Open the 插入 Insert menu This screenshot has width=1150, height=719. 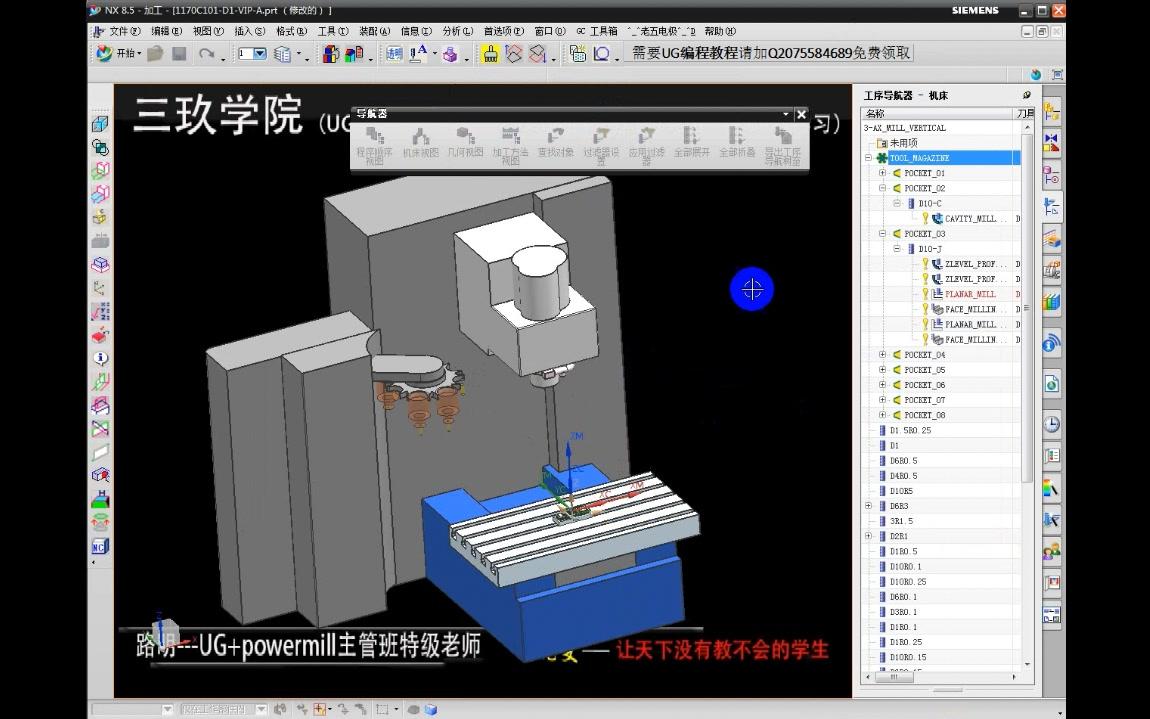pos(249,31)
